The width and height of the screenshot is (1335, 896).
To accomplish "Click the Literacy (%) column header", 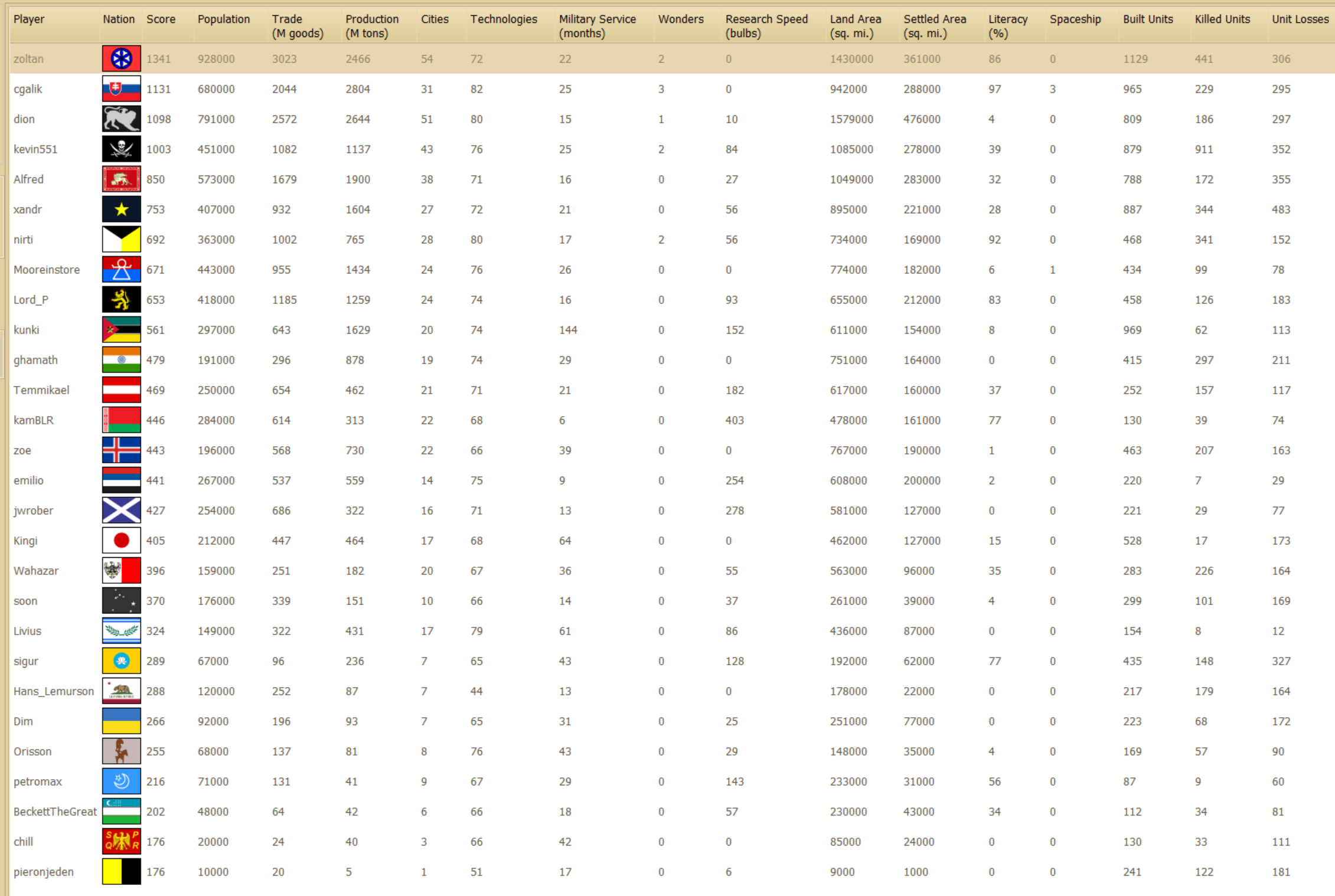I will pyautogui.click(x=1007, y=26).
